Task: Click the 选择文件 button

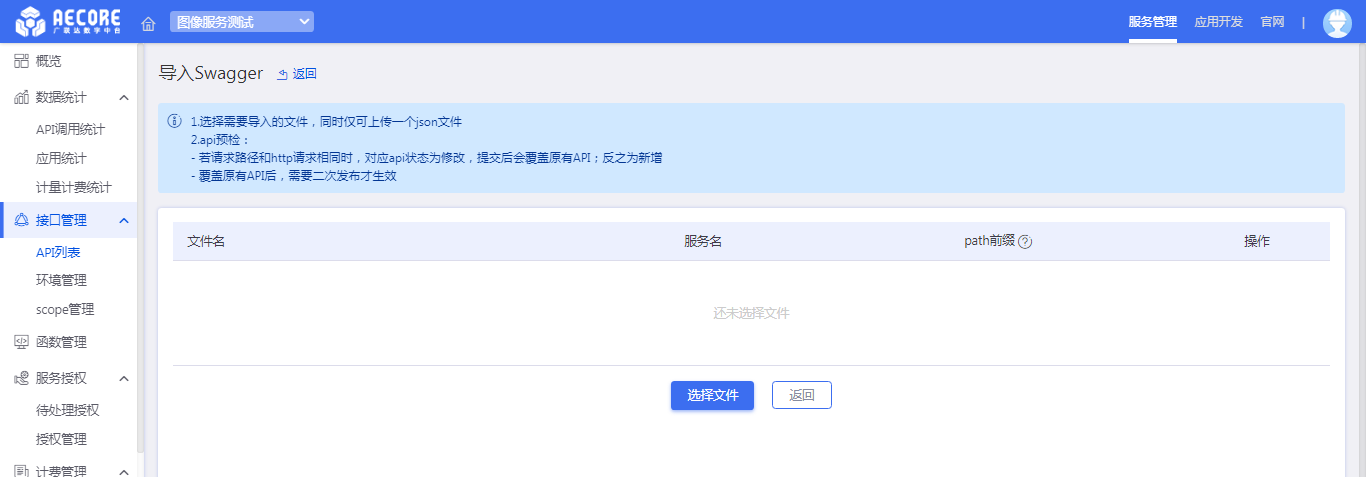Action: (712, 395)
